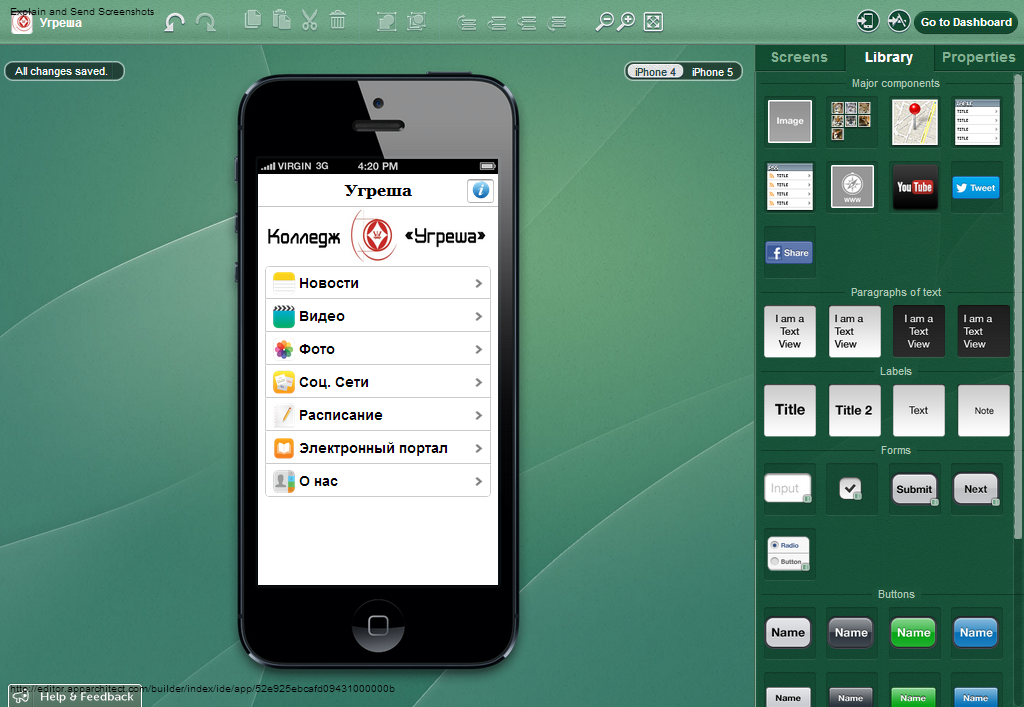1024x707 pixels.
Task: Click the Угреша app logo top-left
Action: point(22,23)
